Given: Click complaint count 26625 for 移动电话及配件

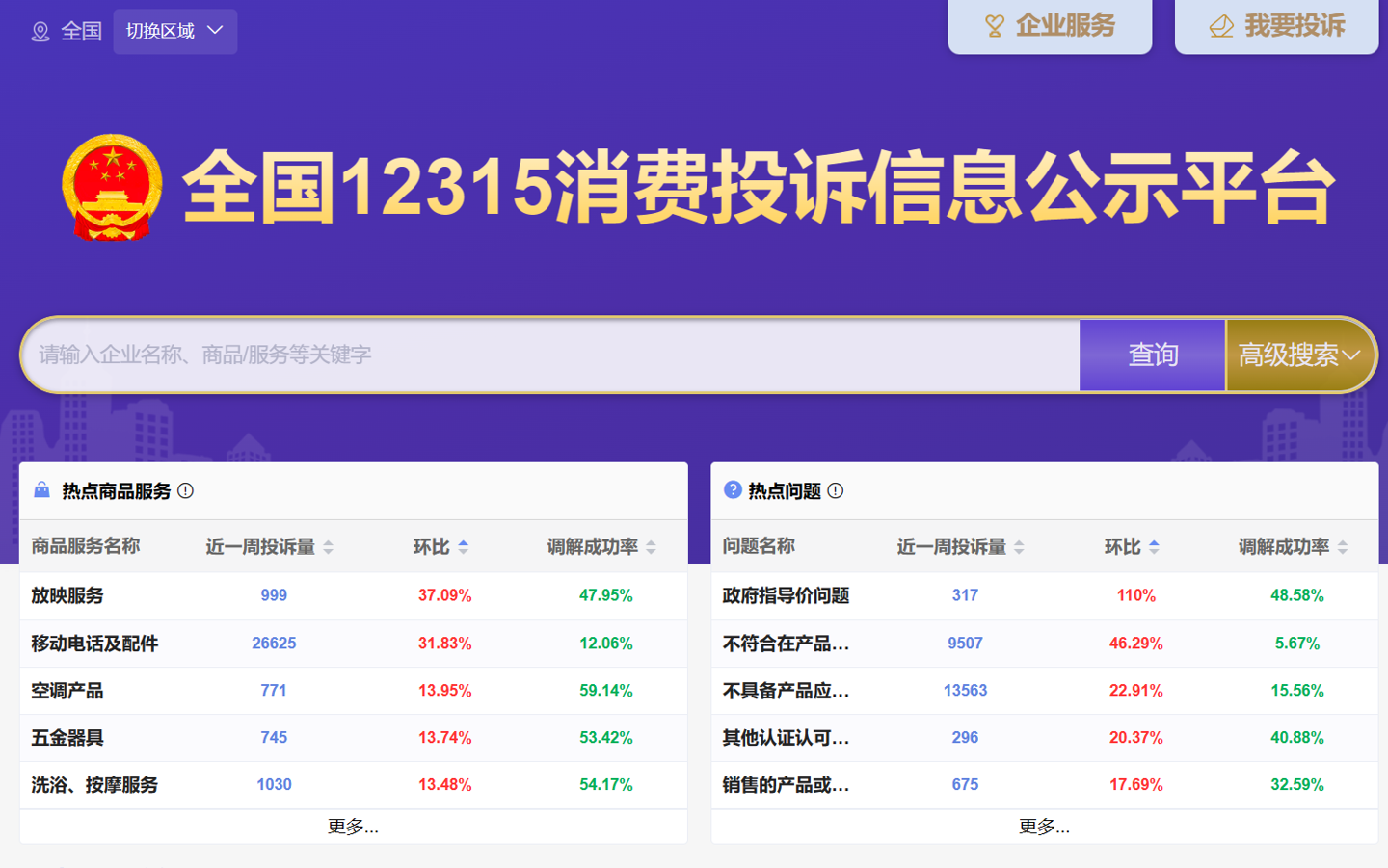Looking at the screenshot, I should point(273,643).
